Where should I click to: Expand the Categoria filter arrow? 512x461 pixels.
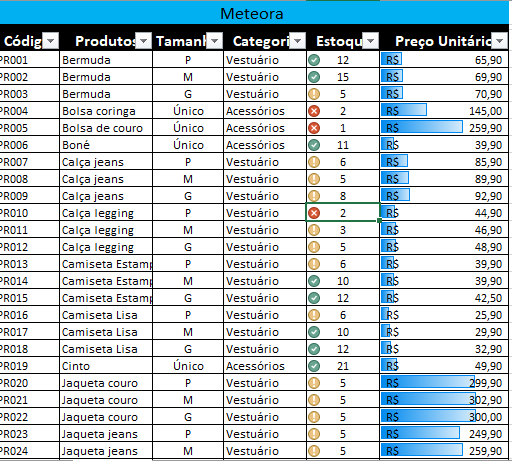point(298,41)
